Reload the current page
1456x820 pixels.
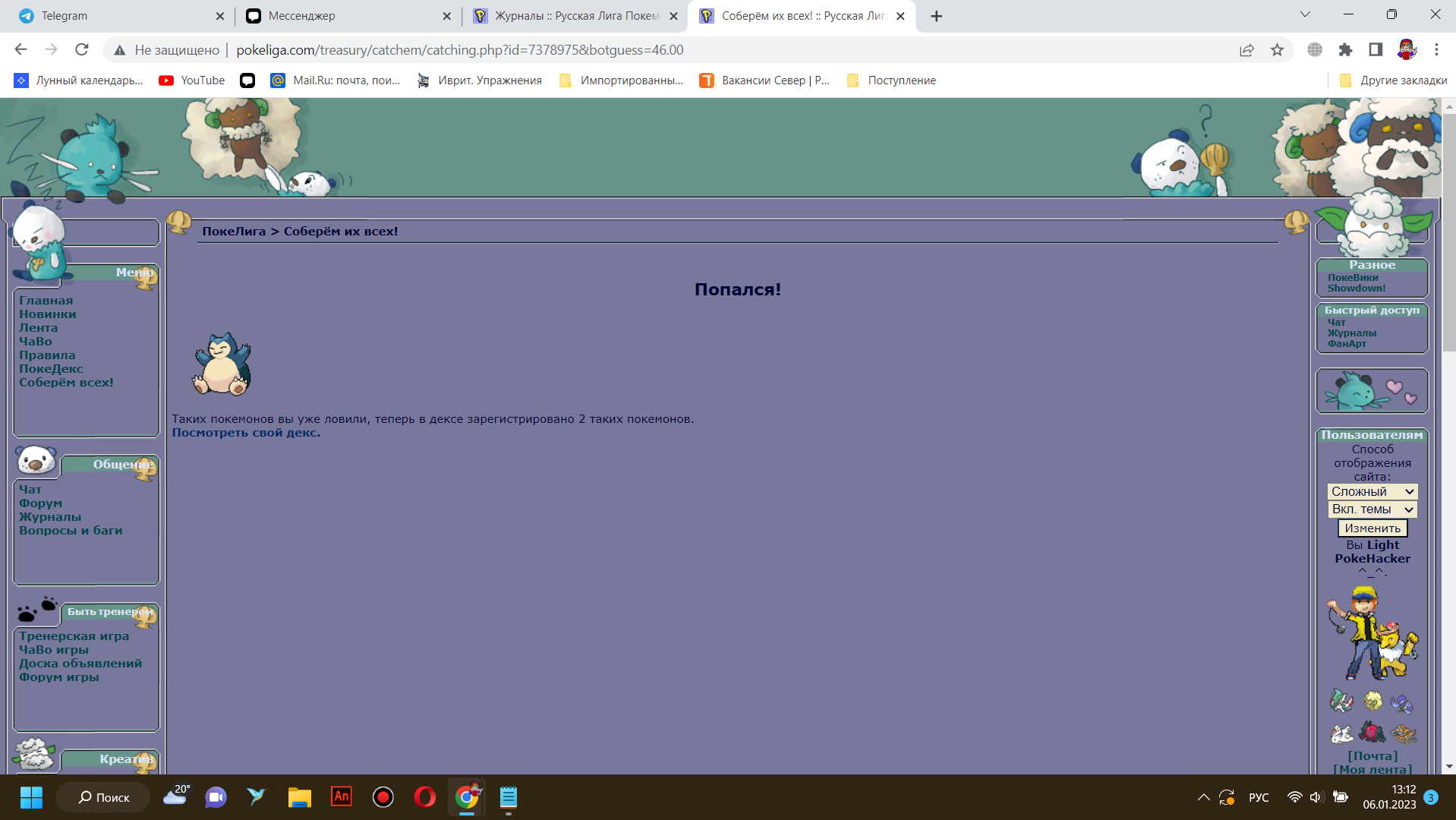(82, 50)
